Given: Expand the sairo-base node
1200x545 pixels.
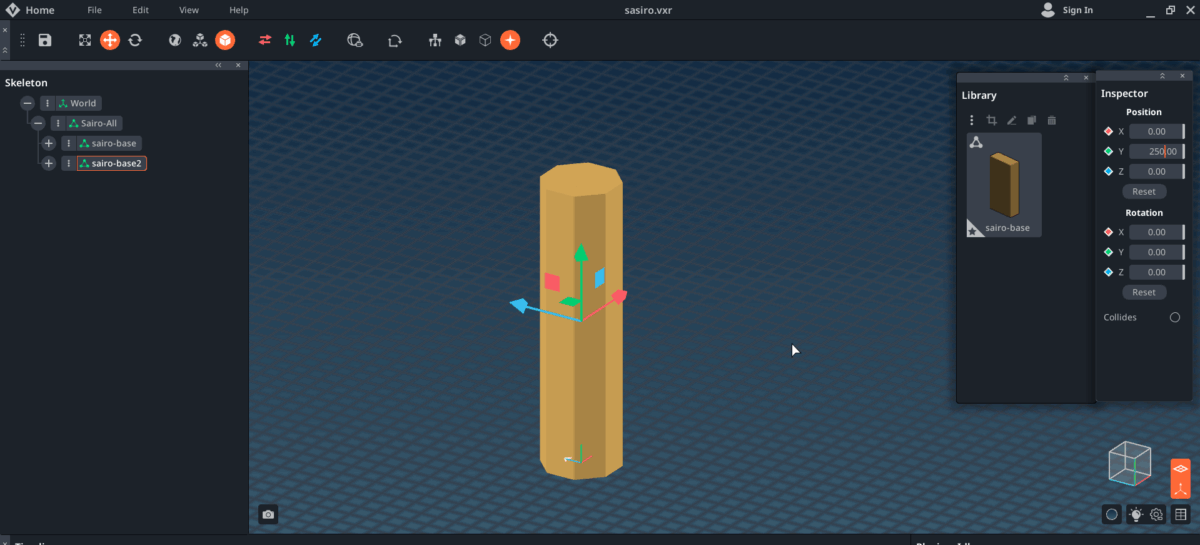Looking at the screenshot, I should pos(48,143).
